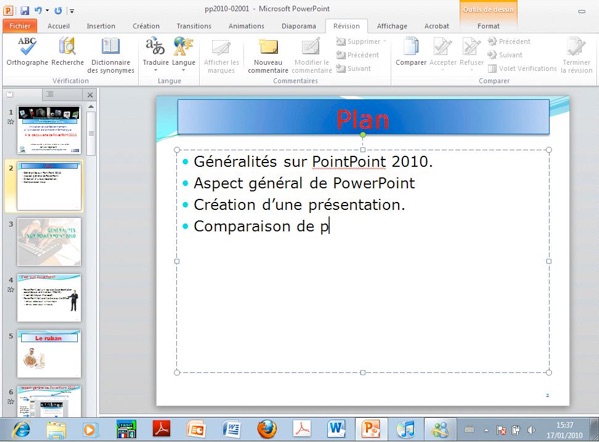This screenshot has height=442, width=599.
Task: Open Quick Access Toolbar customization dropdown
Action: pos(72,11)
